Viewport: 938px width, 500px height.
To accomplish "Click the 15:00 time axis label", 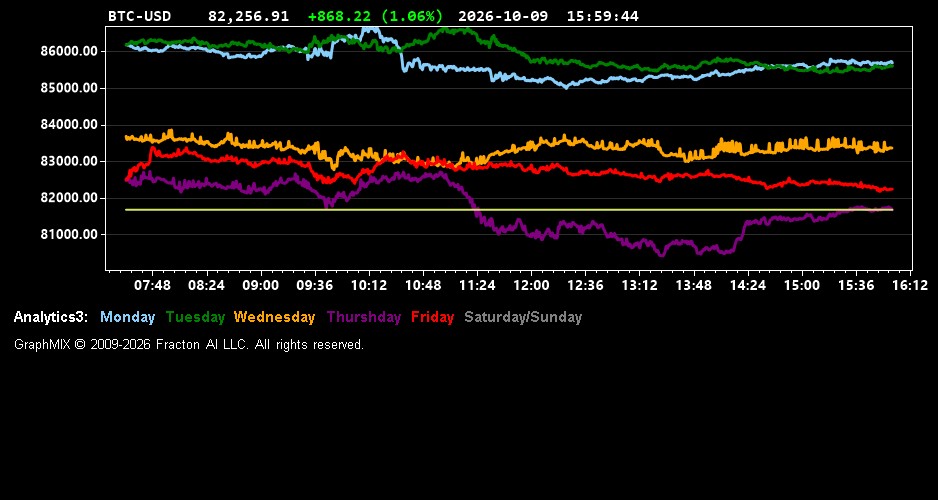I will coord(802,285).
